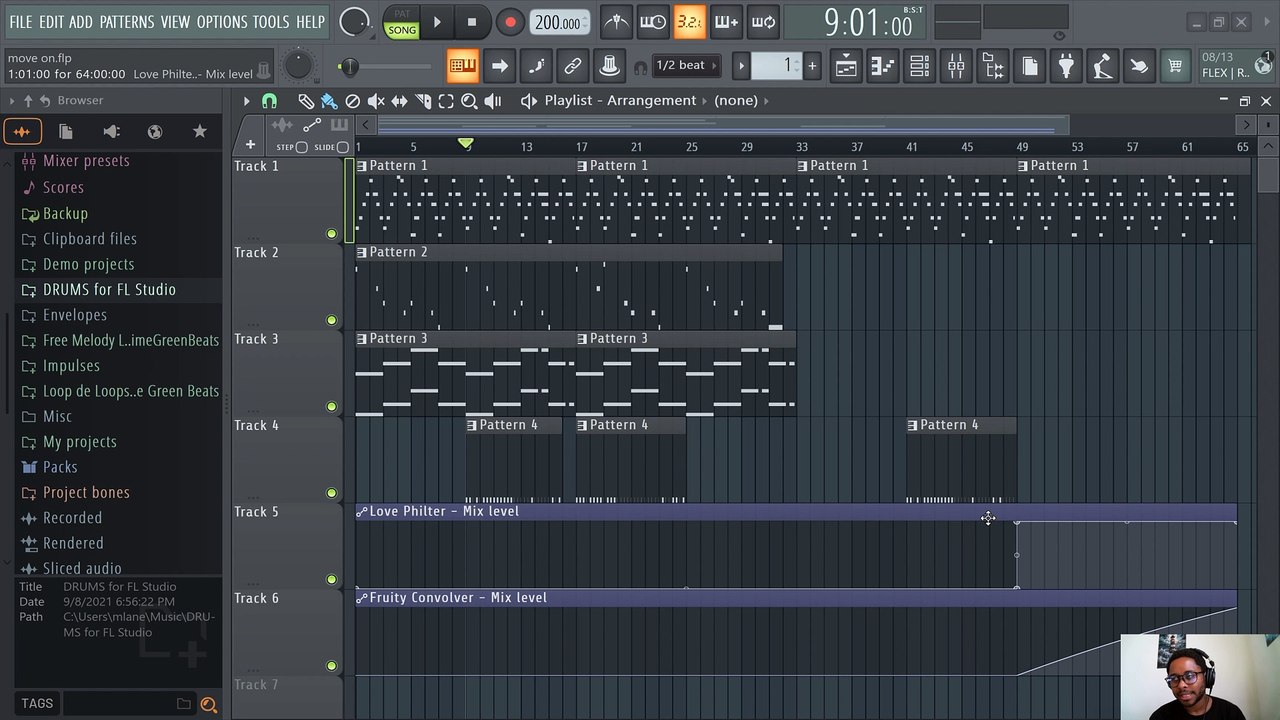The height and width of the screenshot is (720, 1280).
Task: Open the plugin picker plug icon
Action: 1066,66
